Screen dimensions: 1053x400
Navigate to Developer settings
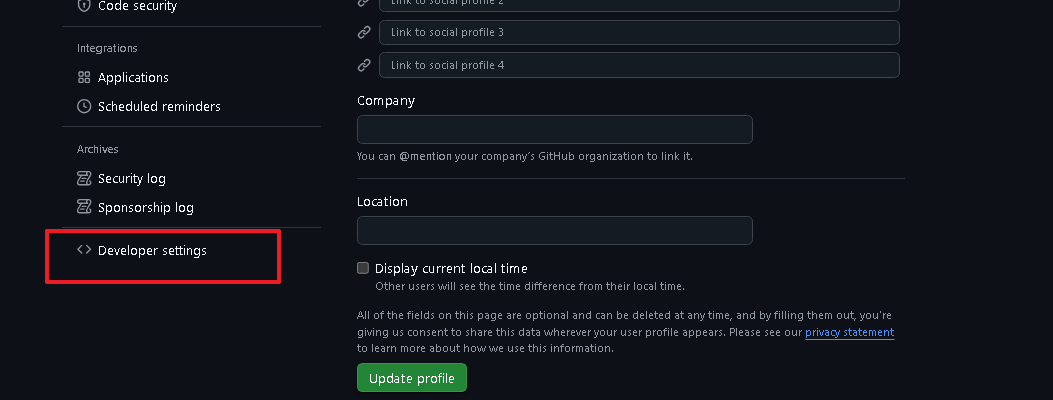tap(152, 250)
